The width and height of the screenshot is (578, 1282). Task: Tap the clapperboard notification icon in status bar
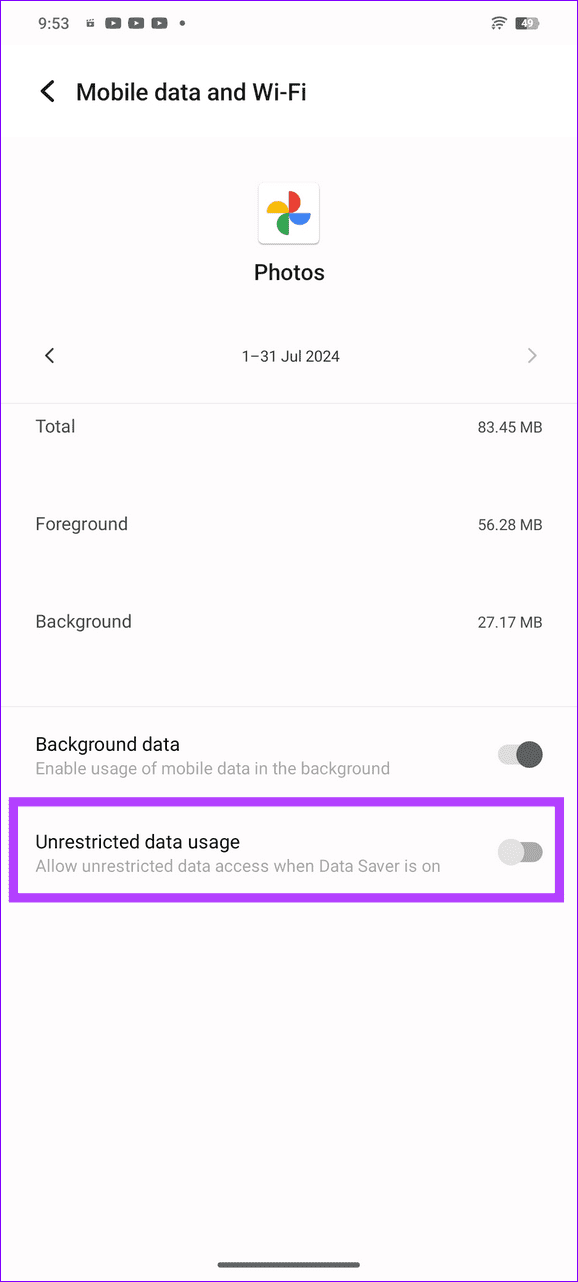point(91,23)
